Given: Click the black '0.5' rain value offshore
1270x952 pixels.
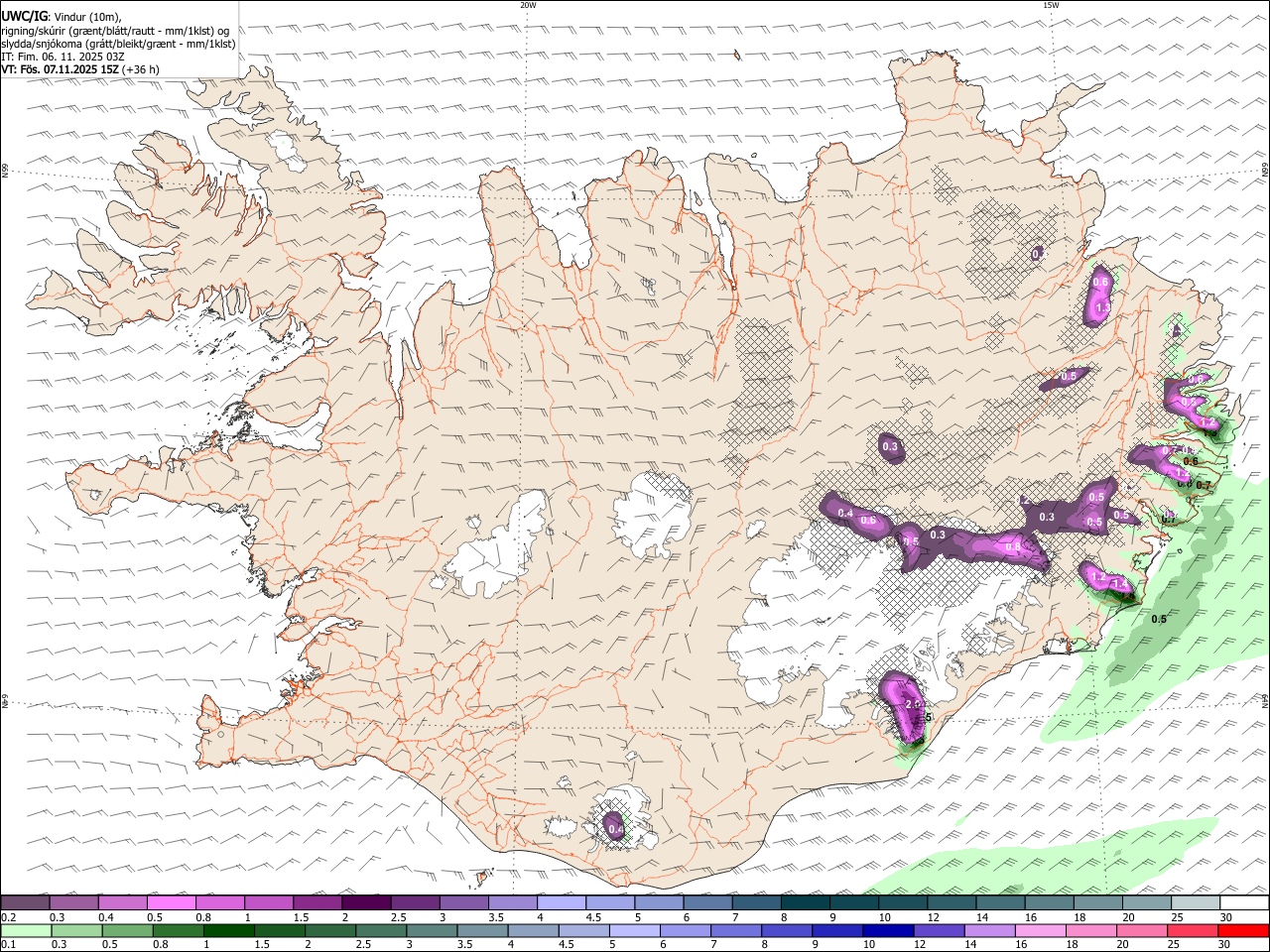Looking at the screenshot, I should pos(1158,619).
